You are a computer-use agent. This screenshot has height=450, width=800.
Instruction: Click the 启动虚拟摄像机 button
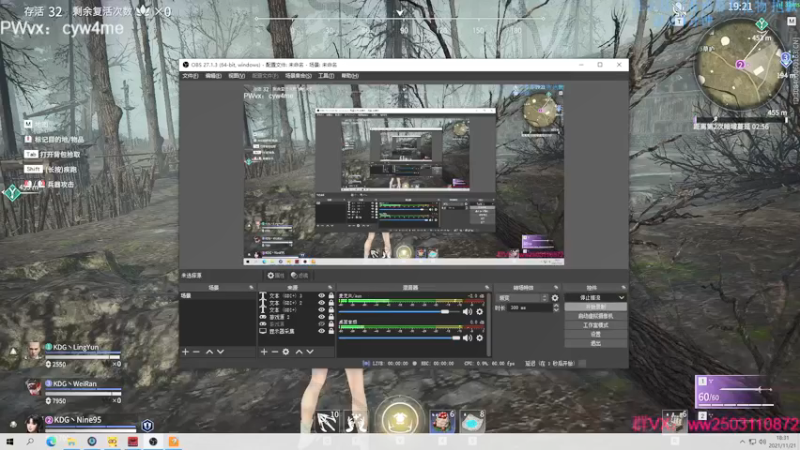pos(595,316)
